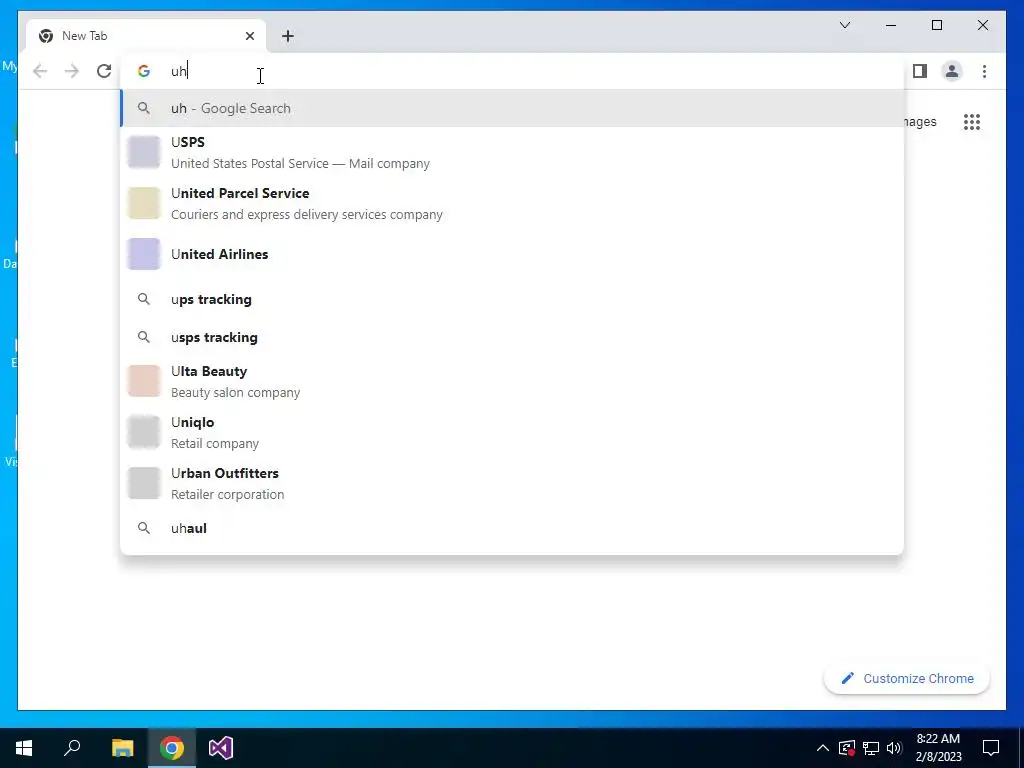Open the notification center icon
This screenshot has height=768, width=1024.
click(991, 748)
